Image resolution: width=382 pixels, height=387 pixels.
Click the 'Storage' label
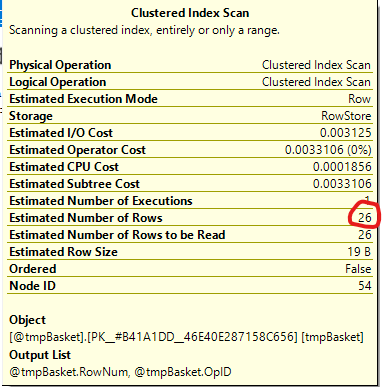point(31,116)
